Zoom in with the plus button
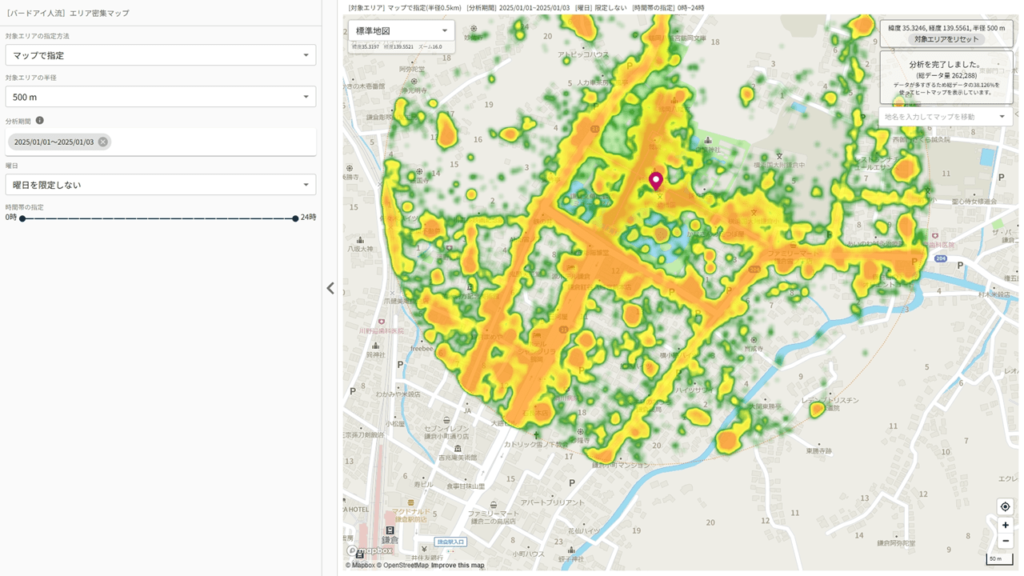Image resolution: width=1024 pixels, height=576 pixels. click(1005, 525)
